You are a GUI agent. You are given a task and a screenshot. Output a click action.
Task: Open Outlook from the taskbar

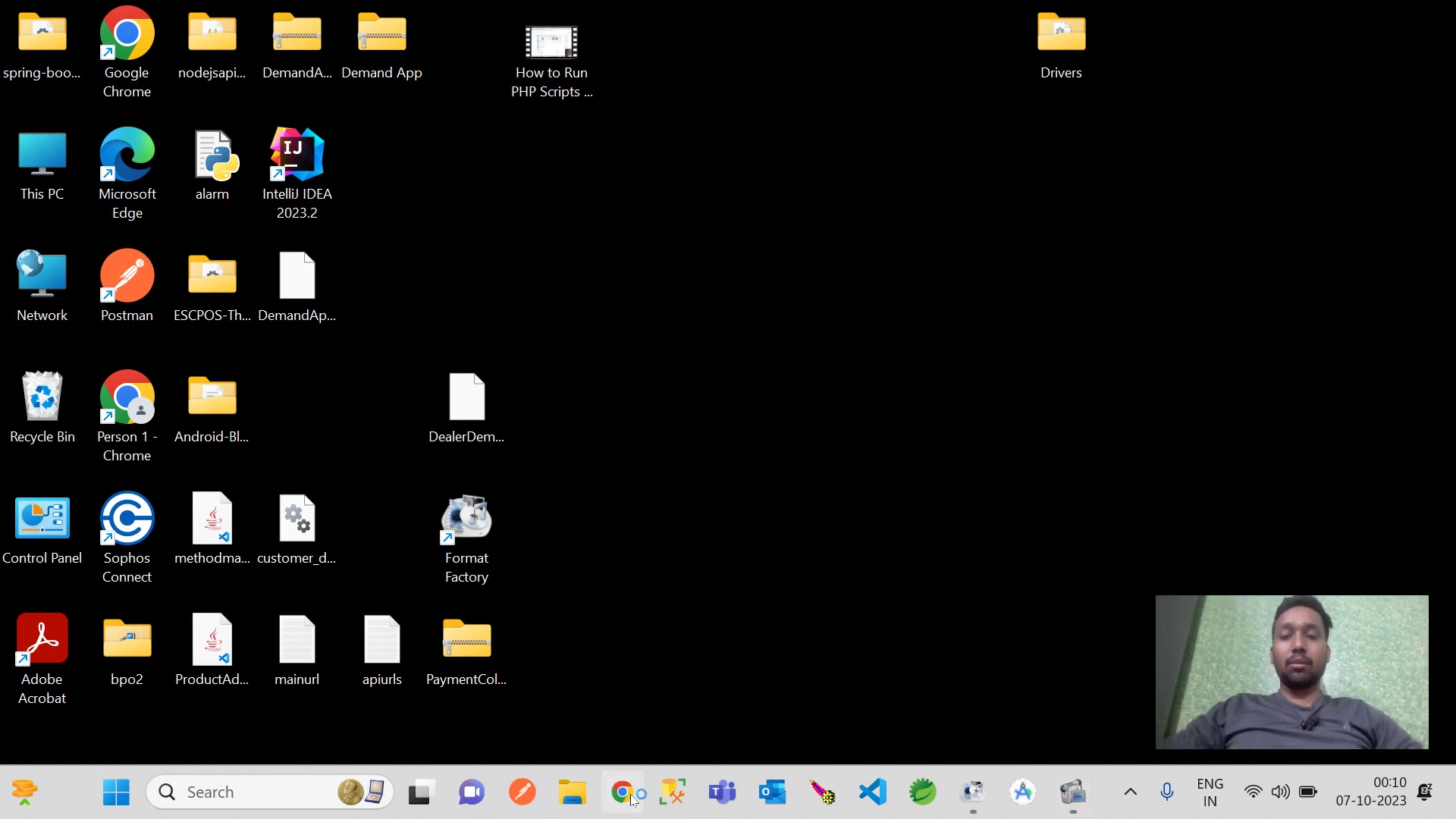pyautogui.click(x=773, y=792)
